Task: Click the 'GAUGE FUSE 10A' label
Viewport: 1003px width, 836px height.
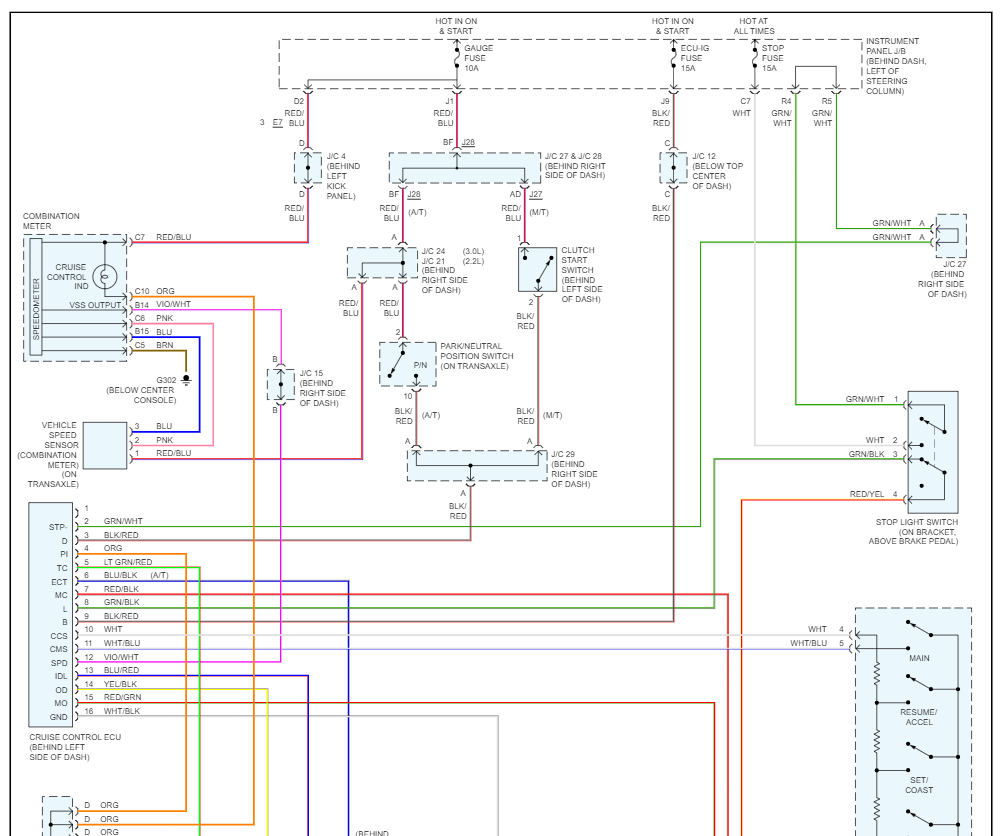Action: point(478,58)
